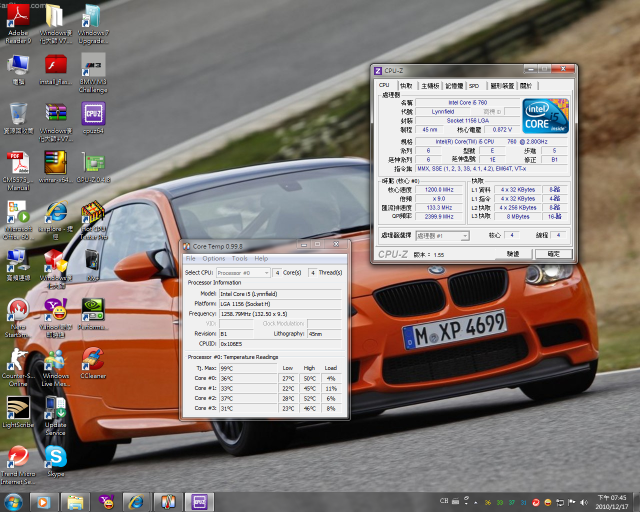Switch to the CPU tab in CPU-Z
The image size is (640, 512).
(384, 85)
